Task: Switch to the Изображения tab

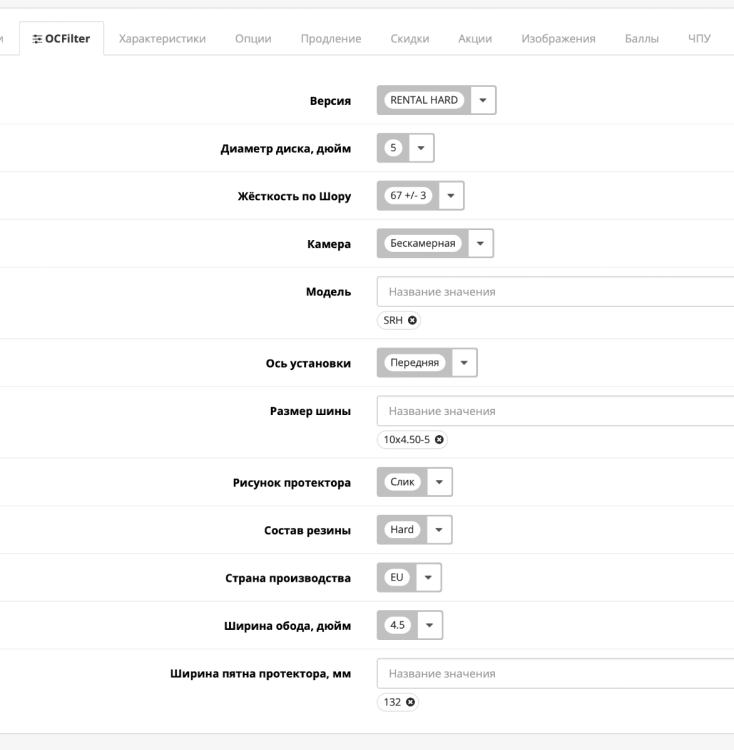Action: [558, 39]
